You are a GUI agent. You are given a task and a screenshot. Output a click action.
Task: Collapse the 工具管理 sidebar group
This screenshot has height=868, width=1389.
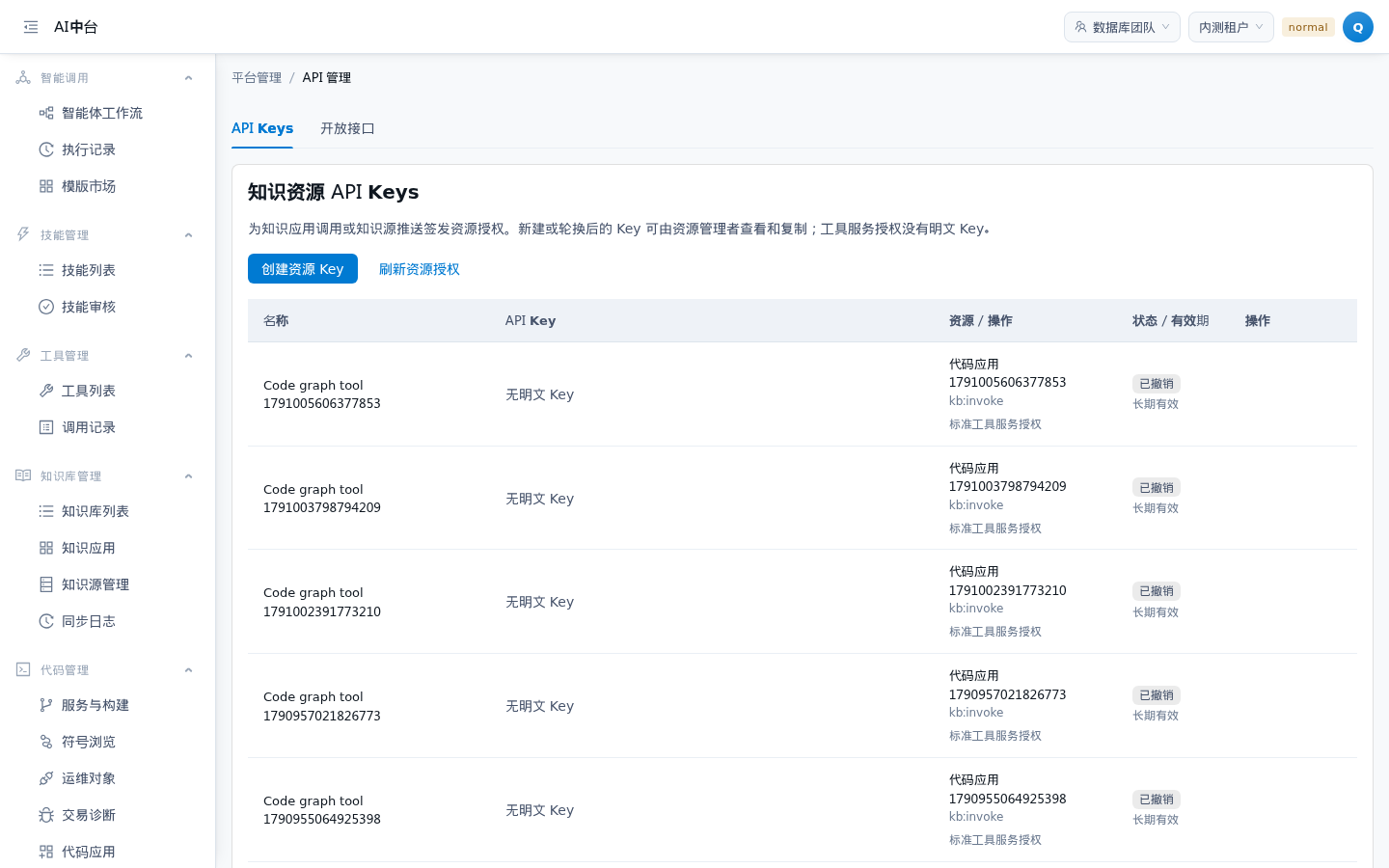[x=189, y=356]
